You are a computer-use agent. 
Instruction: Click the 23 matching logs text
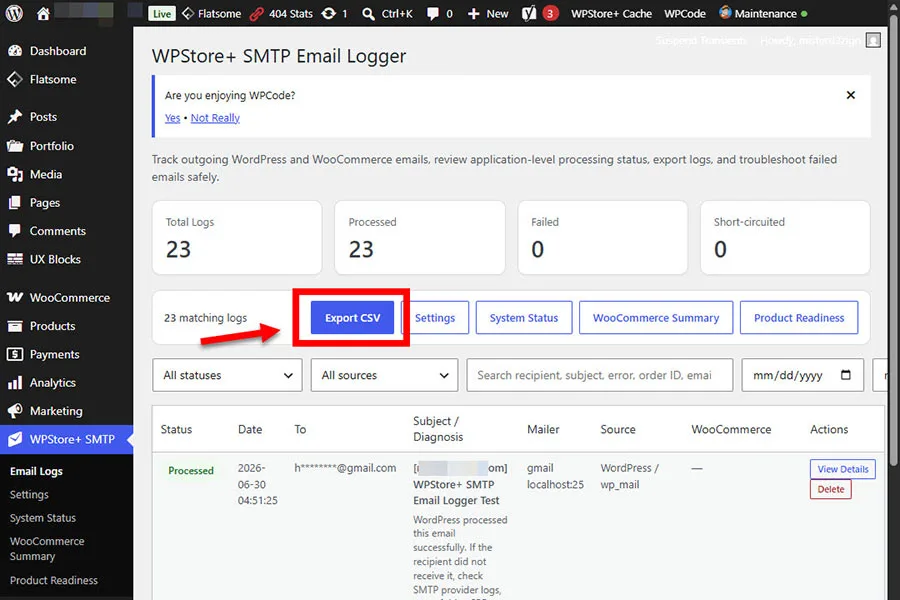pyautogui.click(x=205, y=318)
